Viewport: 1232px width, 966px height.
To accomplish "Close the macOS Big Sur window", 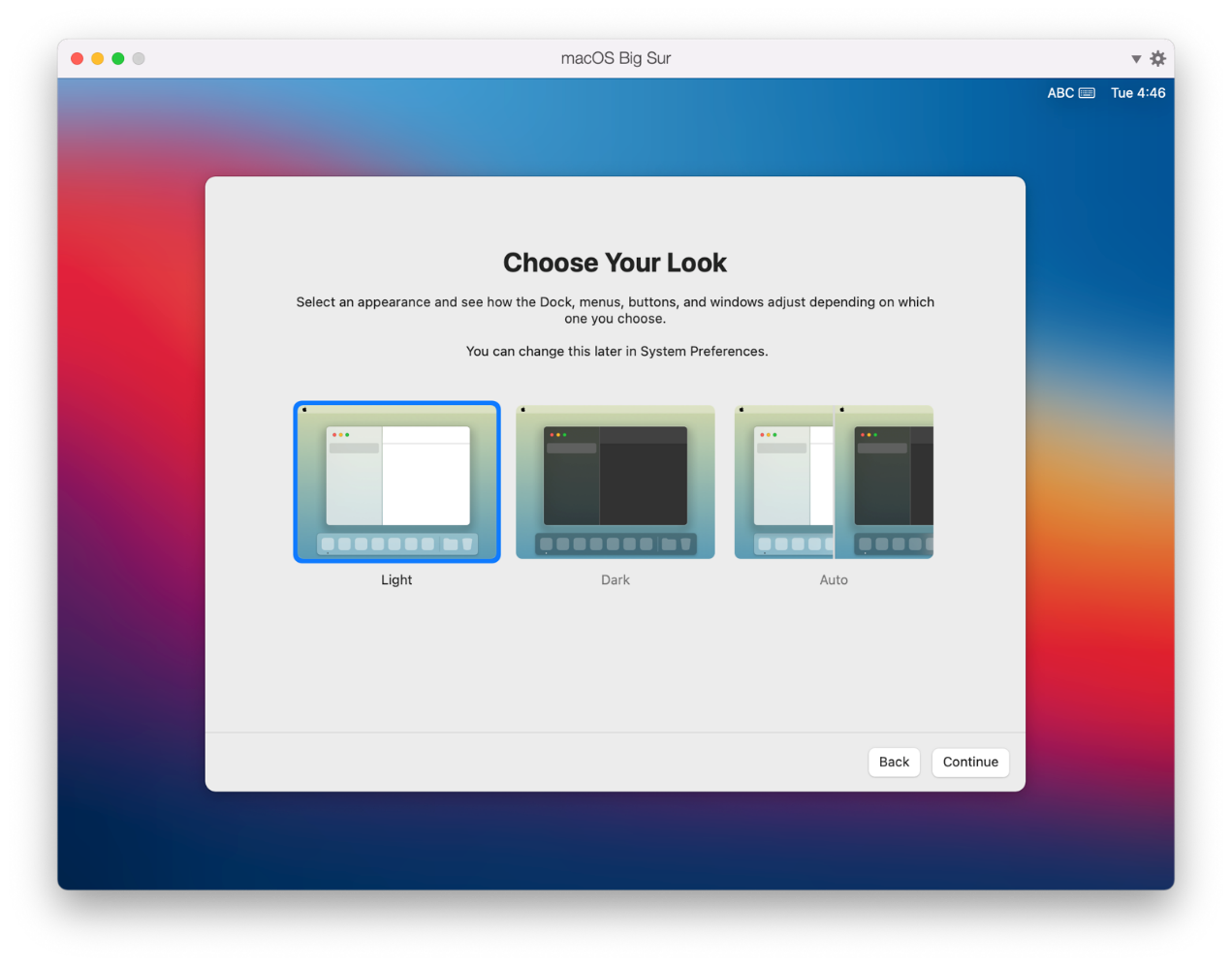I will (x=78, y=58).
